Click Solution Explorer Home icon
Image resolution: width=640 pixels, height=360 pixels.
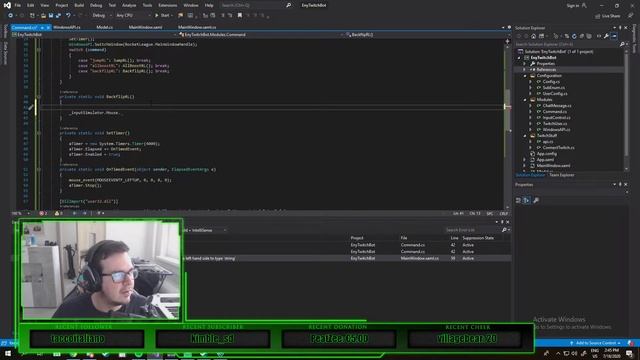(x=533, y=36)
